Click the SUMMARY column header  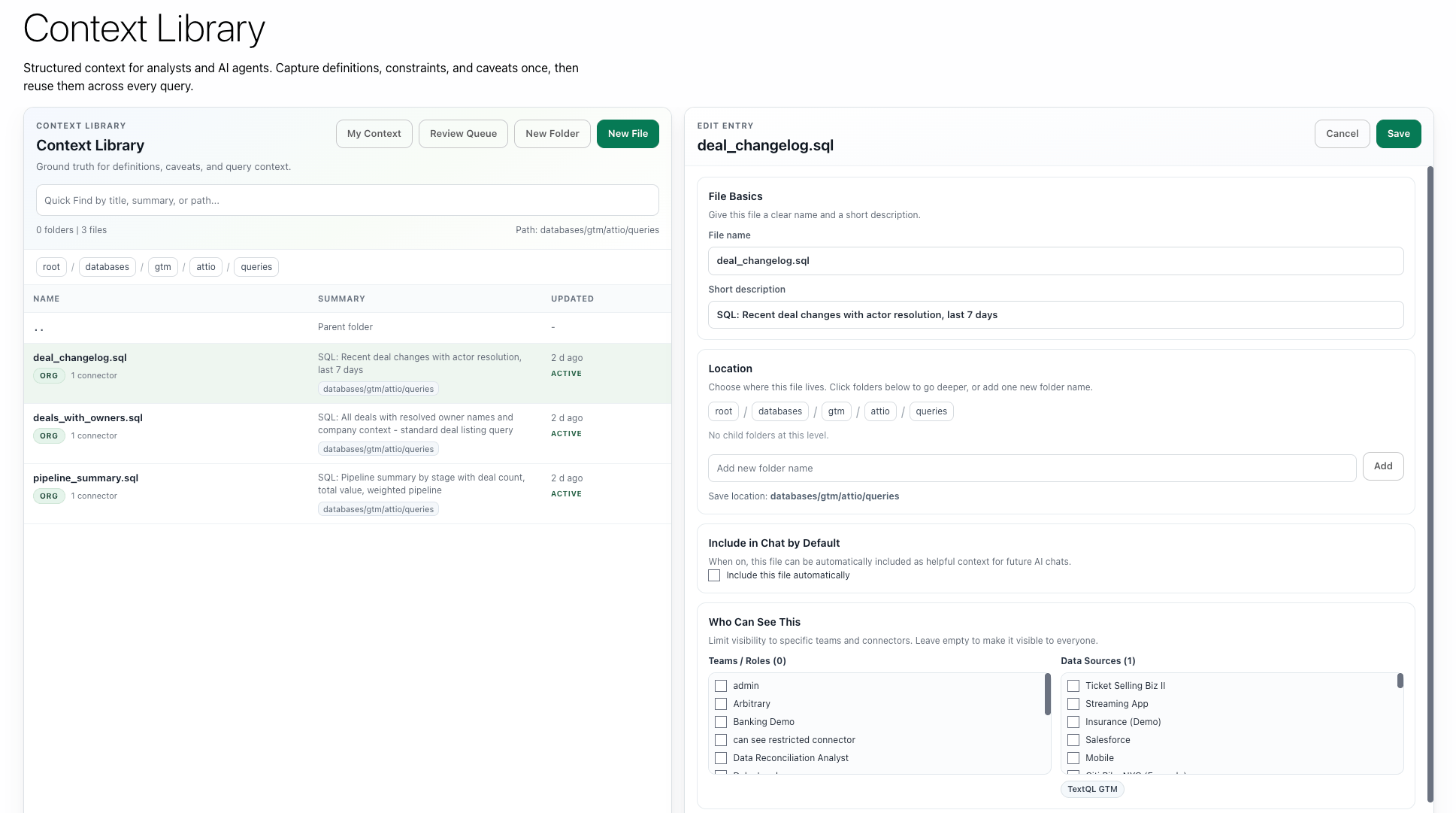tap(341, 299)
